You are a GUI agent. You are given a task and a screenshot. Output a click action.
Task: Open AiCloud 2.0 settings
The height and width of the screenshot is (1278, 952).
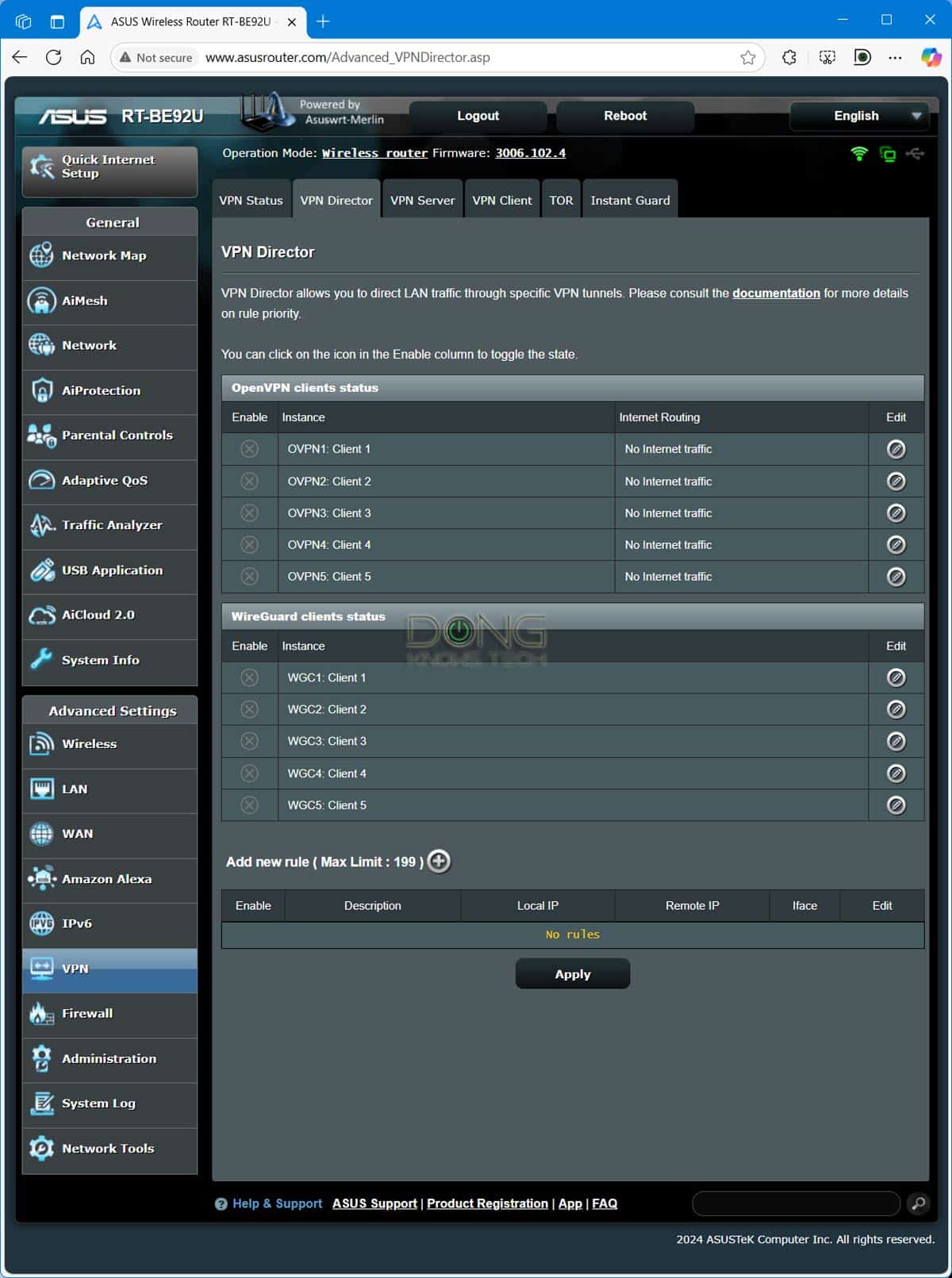point(109,616)
